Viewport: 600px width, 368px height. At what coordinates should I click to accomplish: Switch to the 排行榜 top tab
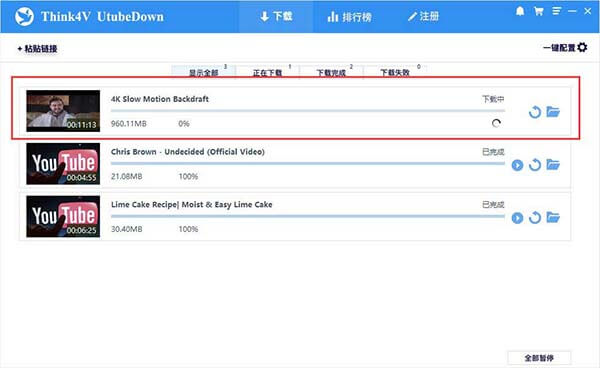coord(349,17)
